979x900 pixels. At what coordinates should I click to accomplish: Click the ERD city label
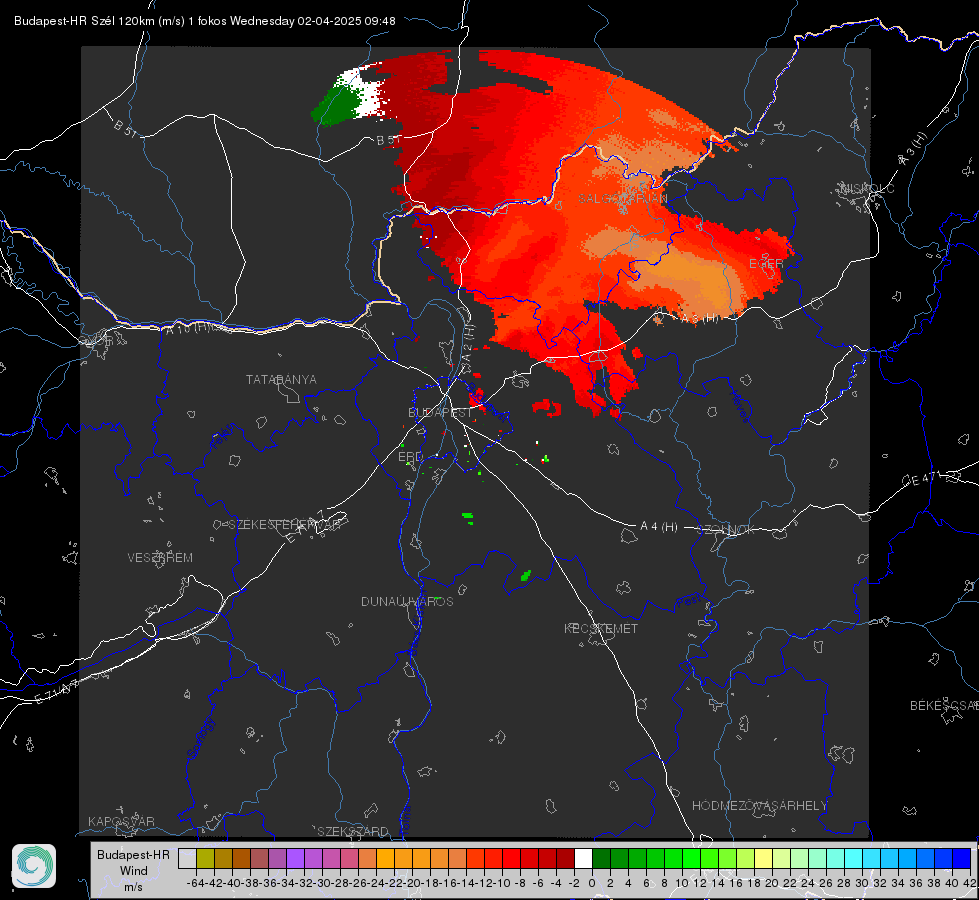click(410, 457)
